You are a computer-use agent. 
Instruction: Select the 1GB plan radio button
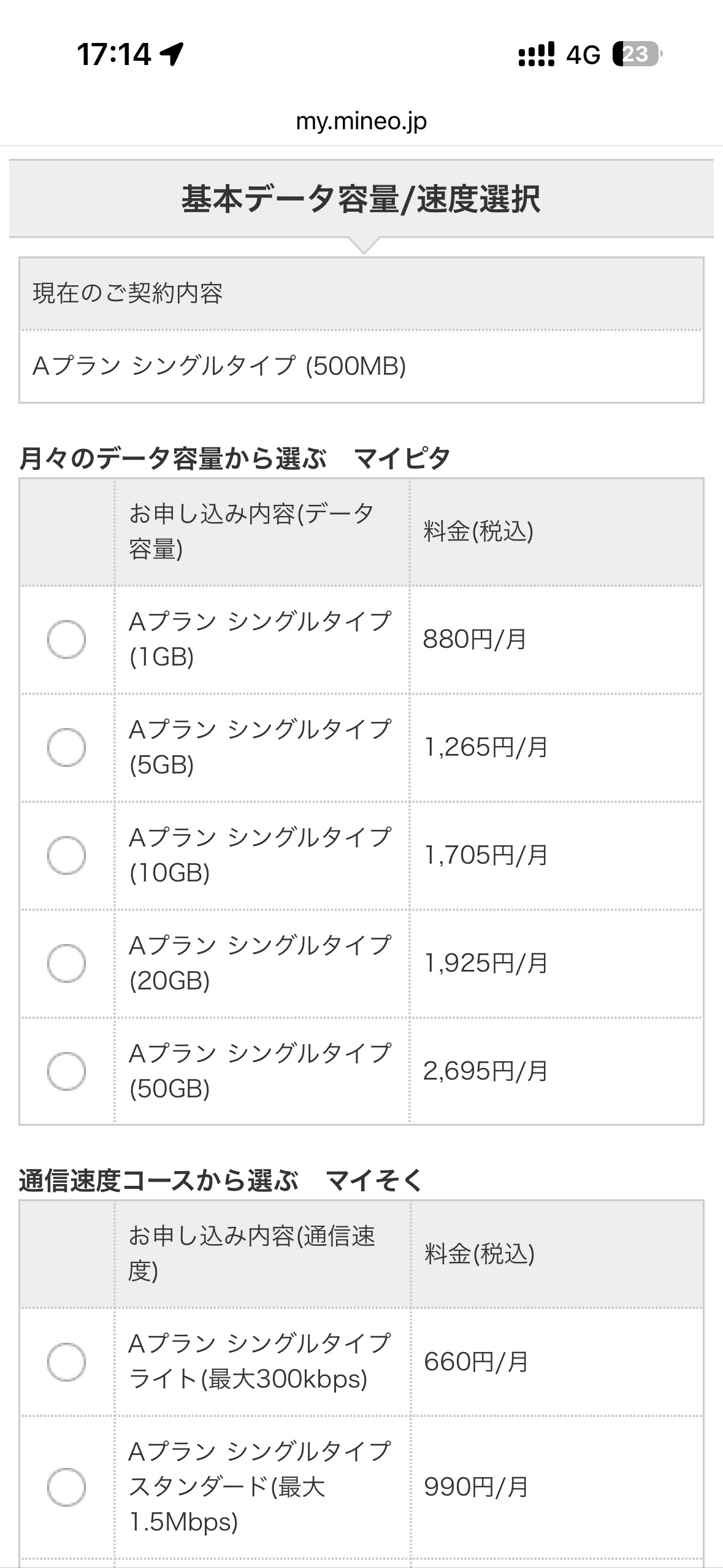coord(66,639)
